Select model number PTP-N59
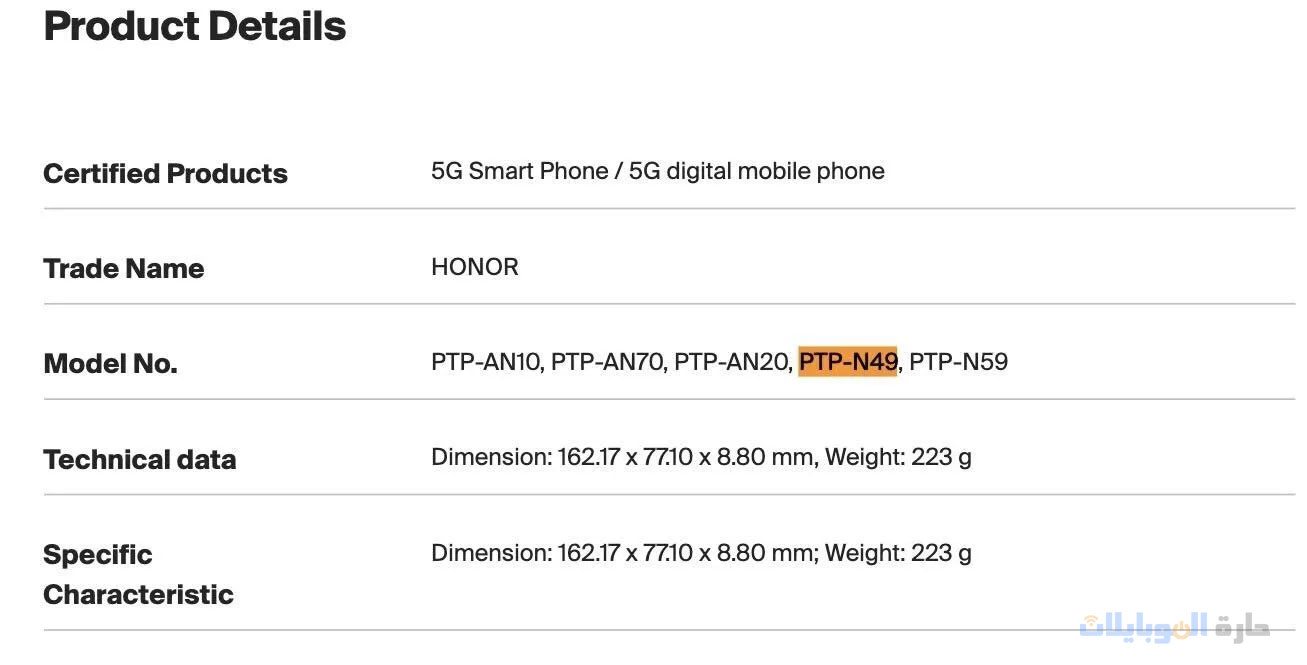 tap(958, 362)
